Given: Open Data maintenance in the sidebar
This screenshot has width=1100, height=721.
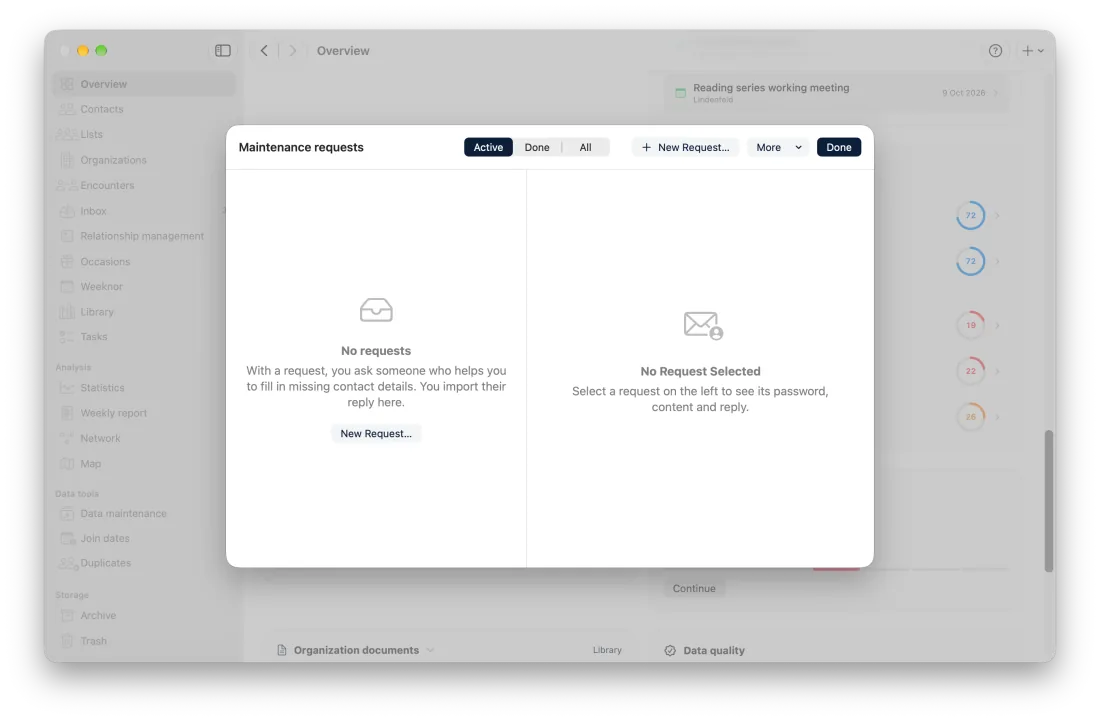Looking at the screenshot, I should [144, 513].
